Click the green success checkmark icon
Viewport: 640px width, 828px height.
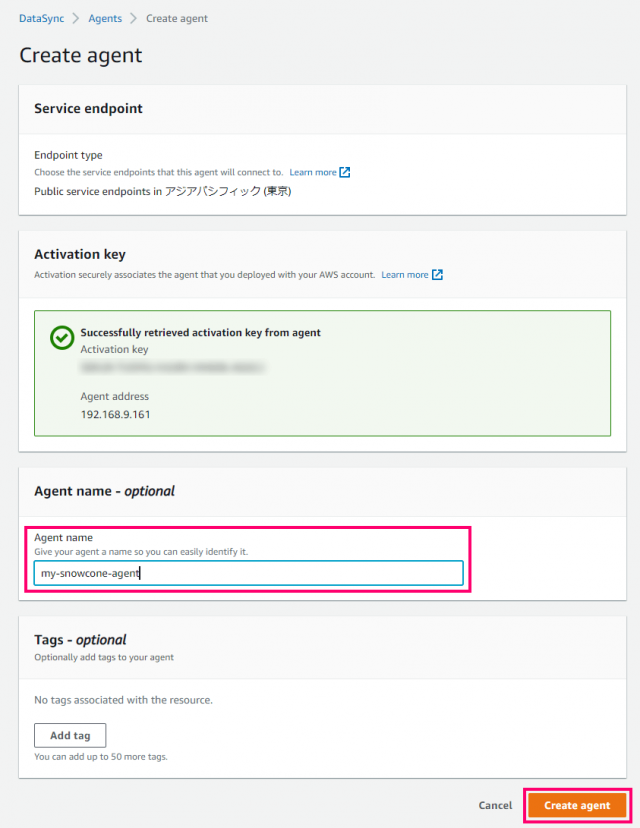point(61,337)
